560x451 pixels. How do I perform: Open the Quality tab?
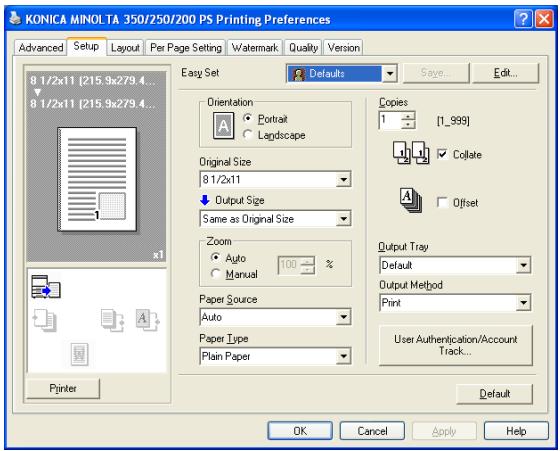click(304, 47)
